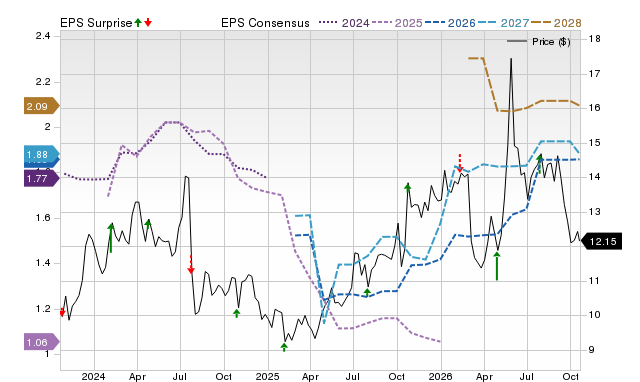Screen dimensions: 640x382
Task: Select the red negative surprise marker near July 2024
Action: point(191,264)
